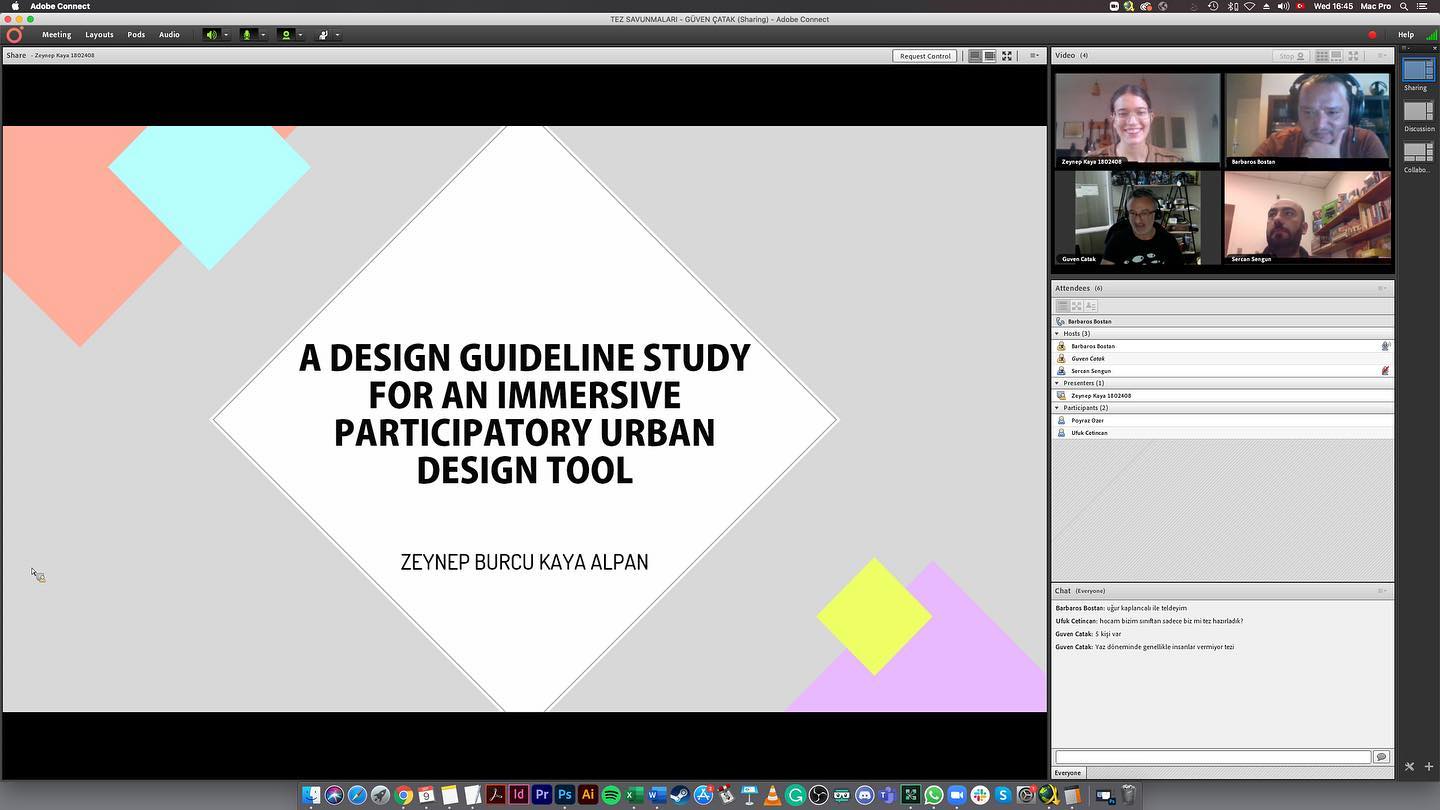Click the red recording indicator
Screen dimensions: 1440x810
pos(1372,35)
